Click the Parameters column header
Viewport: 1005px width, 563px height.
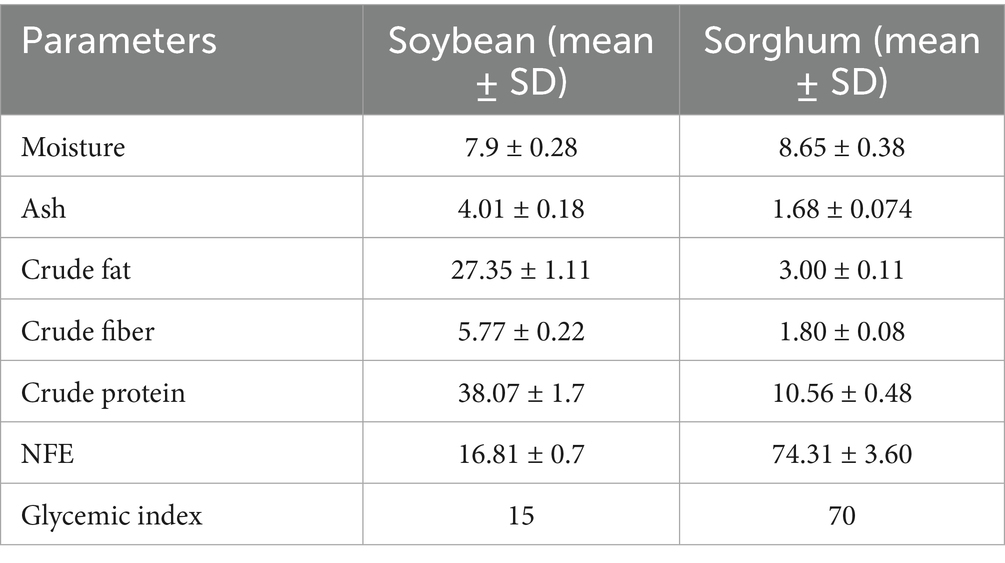[x=119, y=41]
